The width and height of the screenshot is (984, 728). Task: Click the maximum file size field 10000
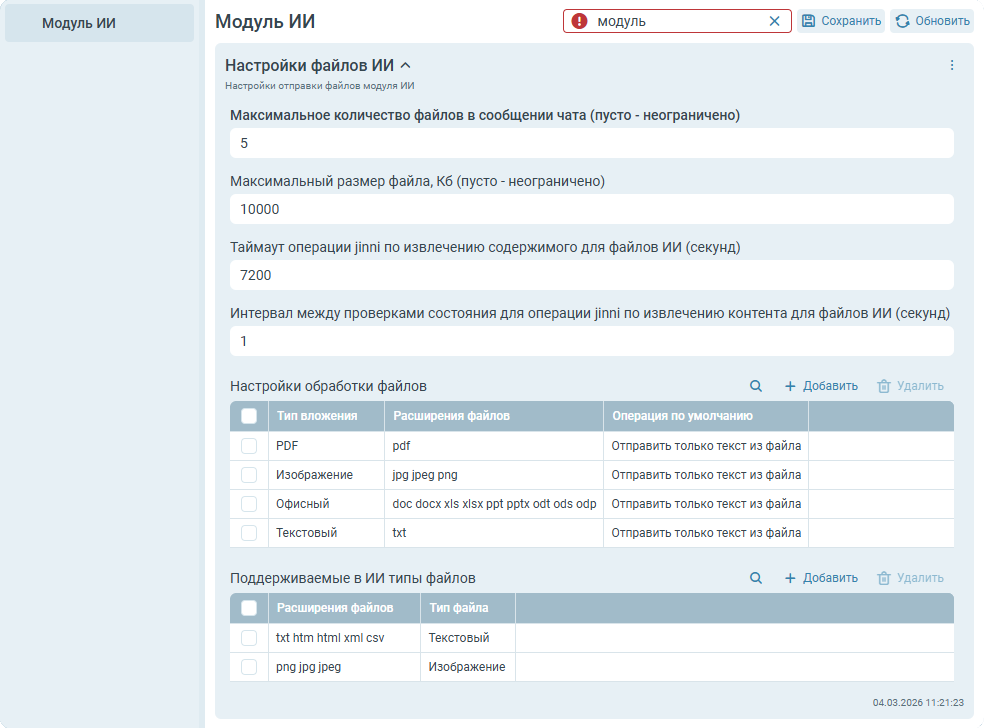tap(592, 209)
